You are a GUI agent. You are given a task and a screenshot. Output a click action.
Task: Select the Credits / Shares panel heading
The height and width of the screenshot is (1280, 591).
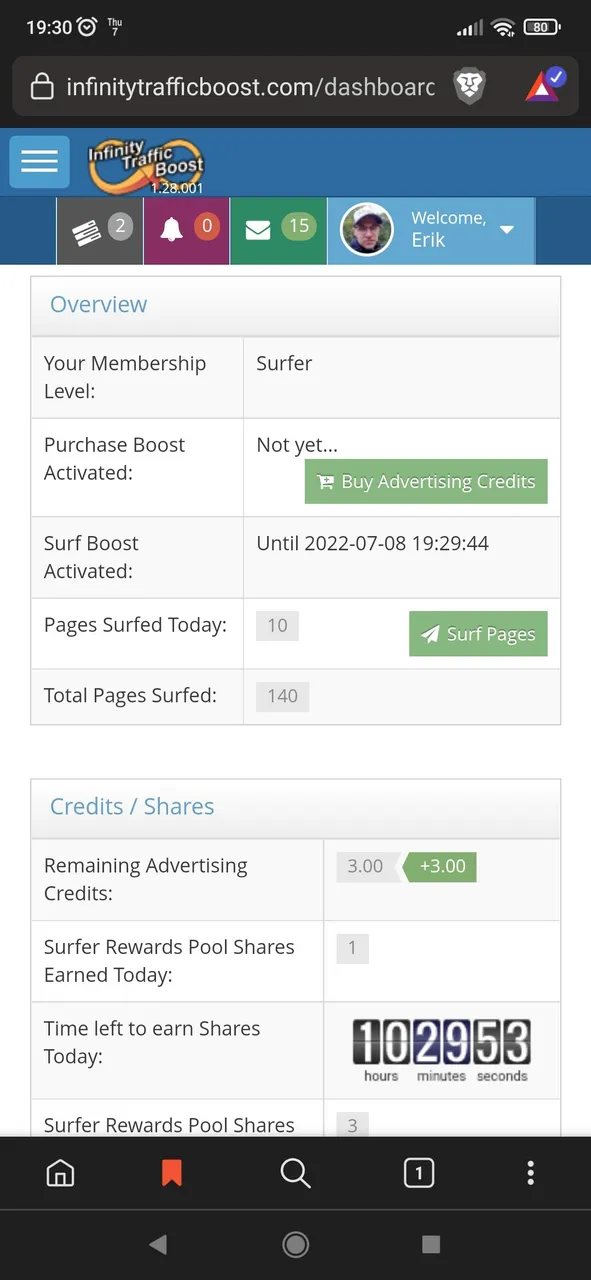[x=132, y=807]
